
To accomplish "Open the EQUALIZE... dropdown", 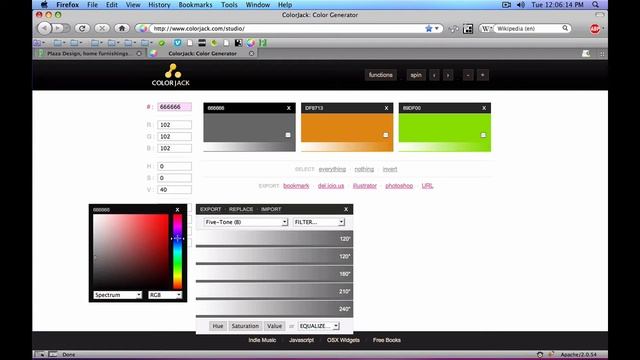I will pos(318,326).
